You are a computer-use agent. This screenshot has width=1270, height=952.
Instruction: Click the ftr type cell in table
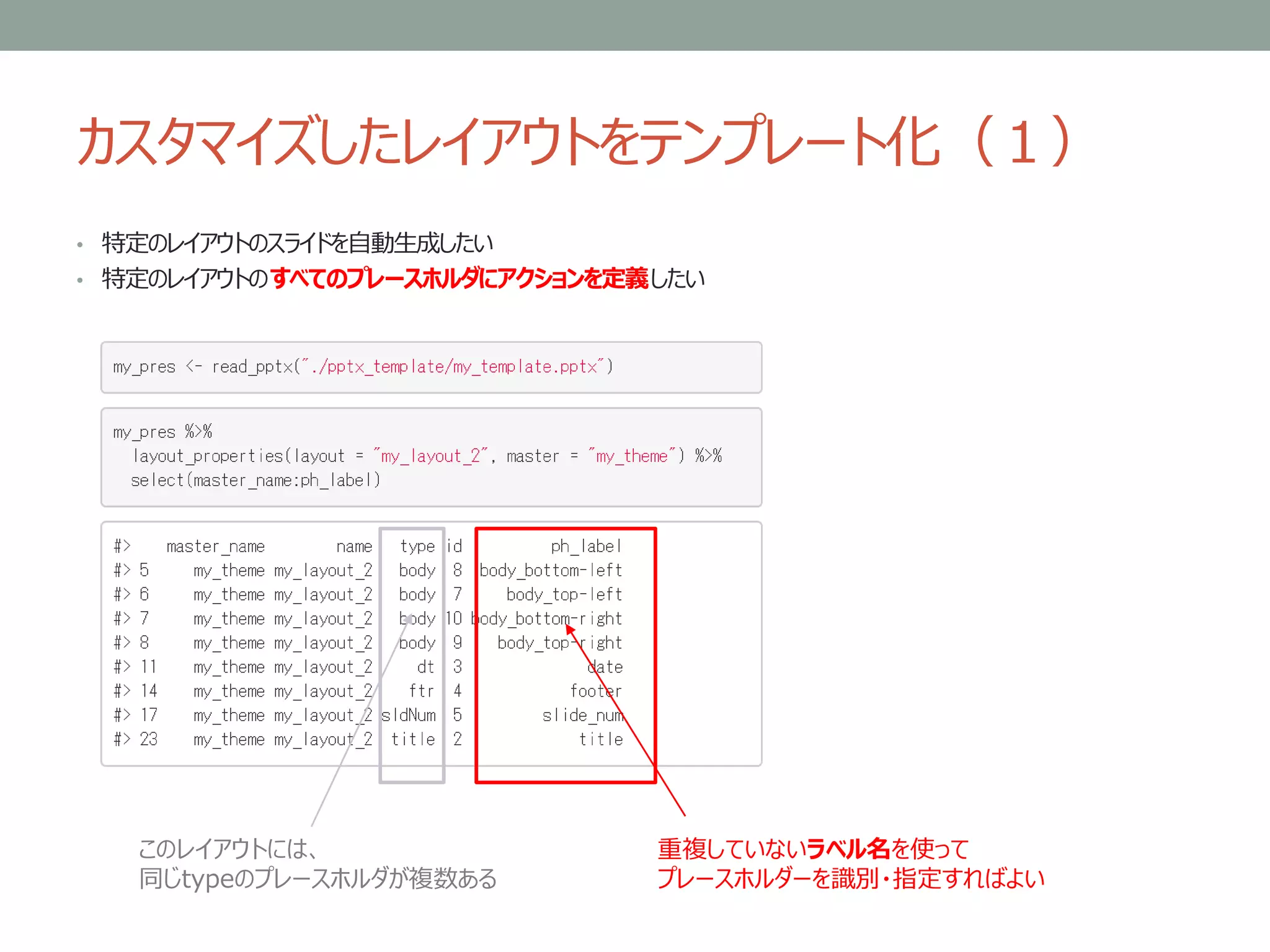422,691
